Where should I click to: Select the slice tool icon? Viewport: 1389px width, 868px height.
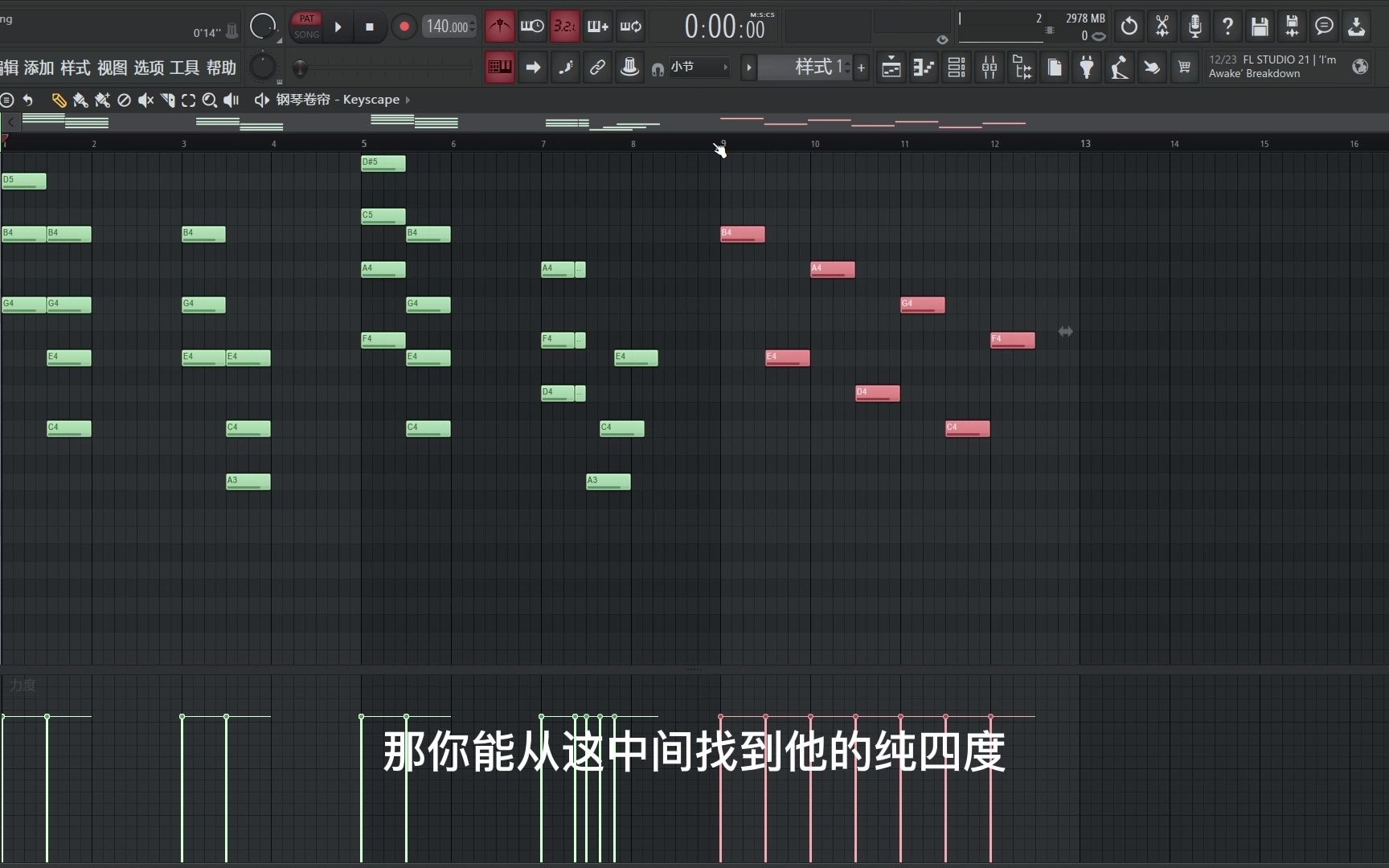(167, 100)
